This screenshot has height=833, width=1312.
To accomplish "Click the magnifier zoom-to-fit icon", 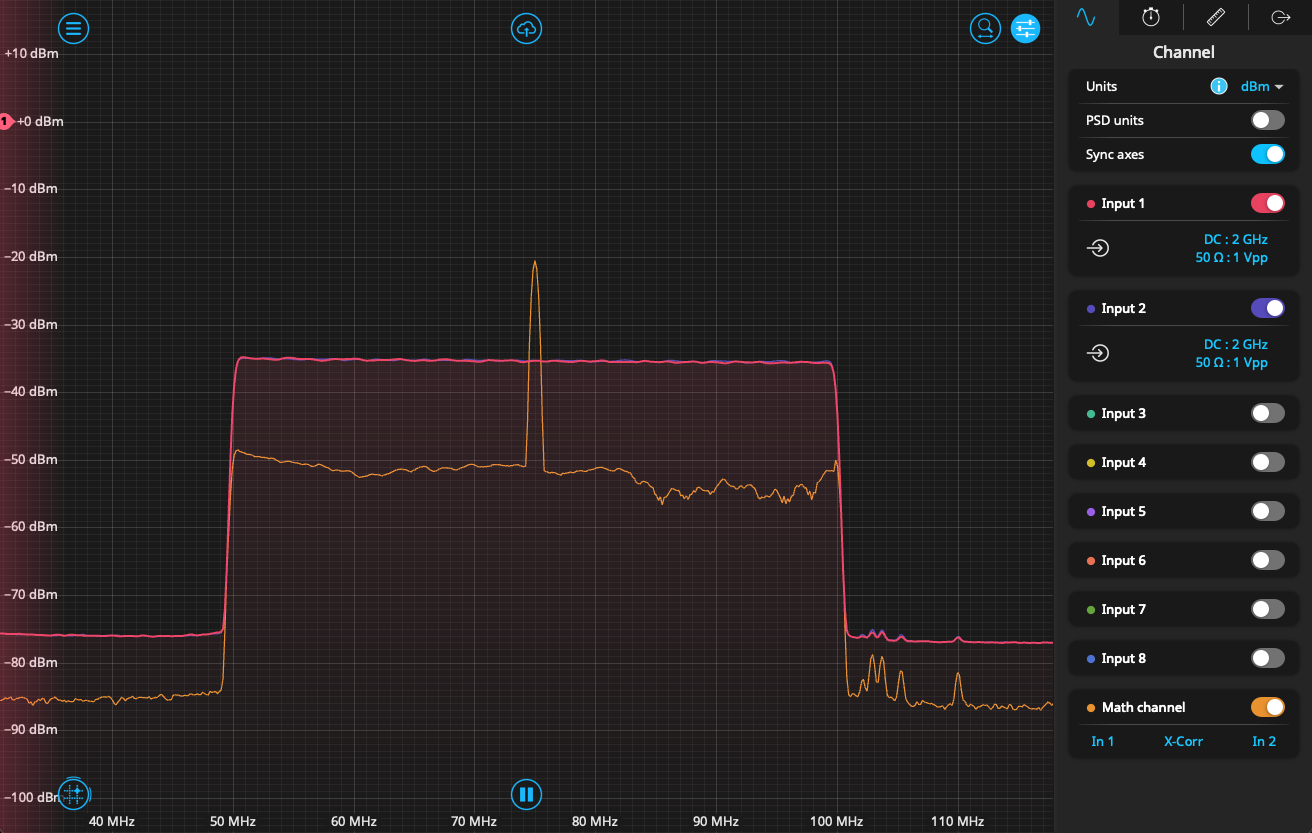I will [x=985, y=28].
